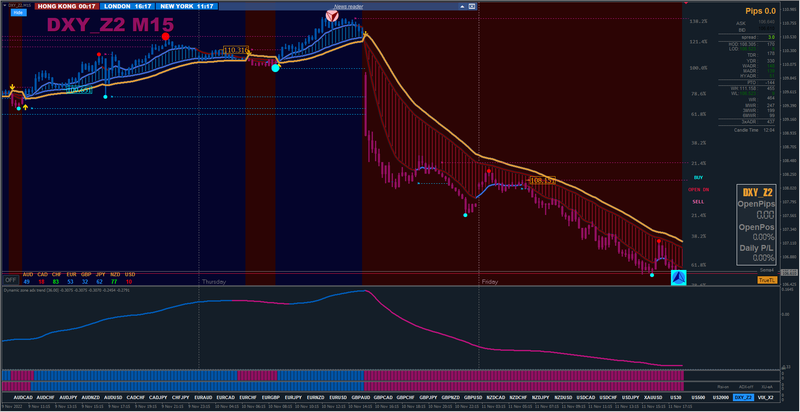Select the highlighted DXY_Z2 symbol button
Screen dimensions: 800x412
[x=743, y=397]
